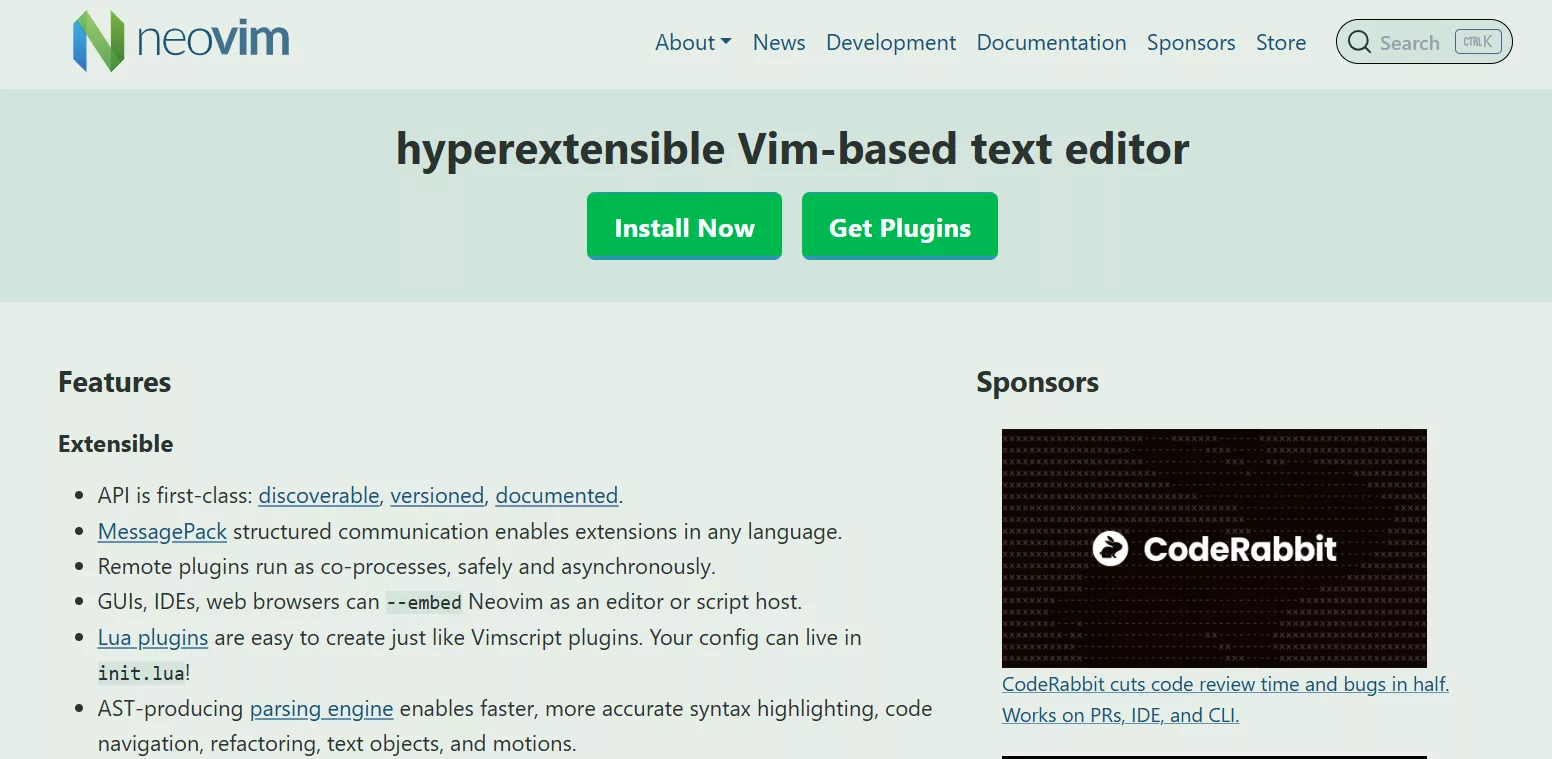This screenshot has width=1552, height=759.
Task: Select the Development navigation item
Action: click(x=890, y=42)
